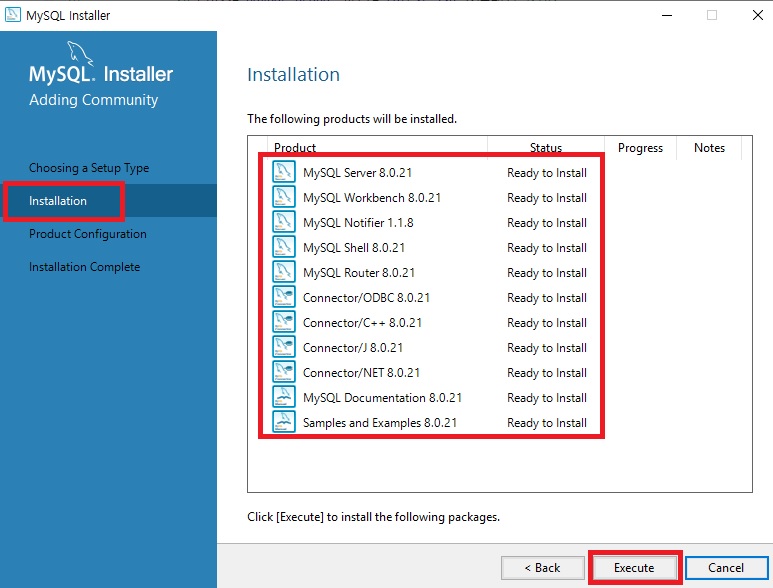Click the Notes column header
This screenshot has width=773, height=588.
click(709, 148)
